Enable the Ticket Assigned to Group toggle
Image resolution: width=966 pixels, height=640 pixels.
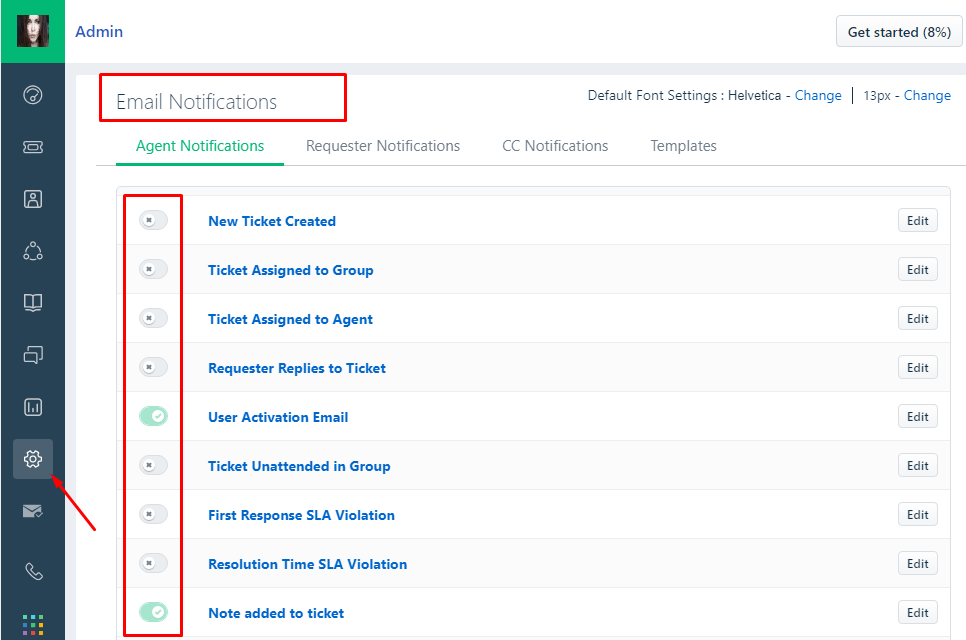point(153,269)
